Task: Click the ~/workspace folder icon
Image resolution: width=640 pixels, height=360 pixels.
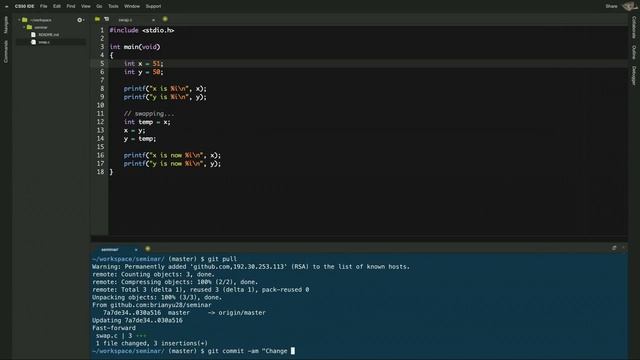Action: pos(24,20)
